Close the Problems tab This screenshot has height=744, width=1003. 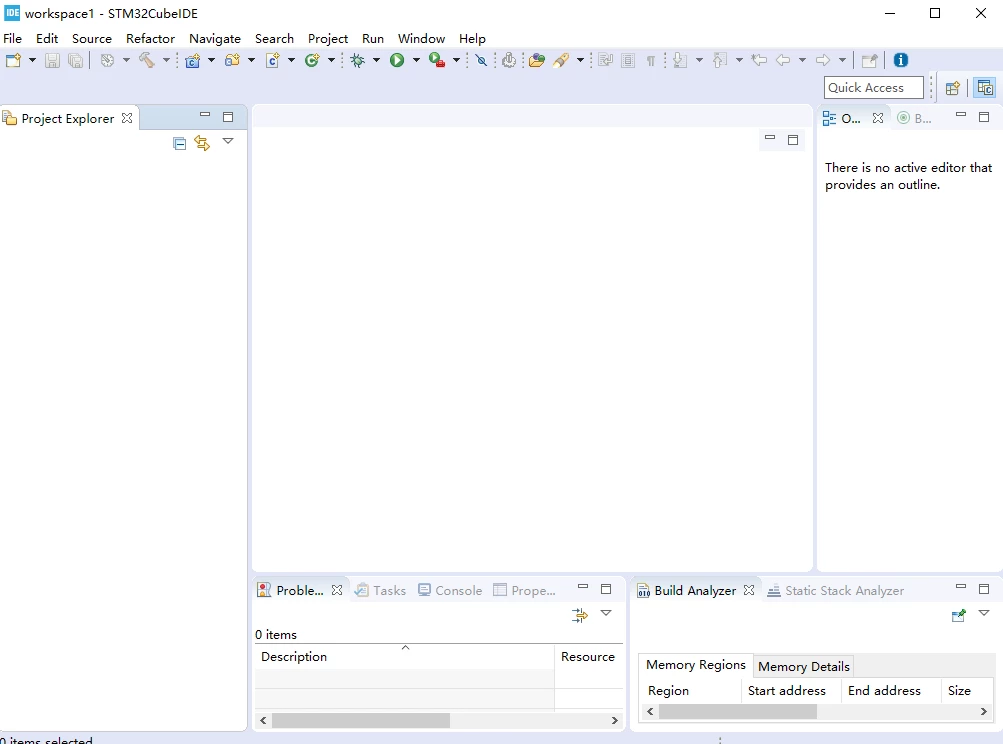(337, 590)
